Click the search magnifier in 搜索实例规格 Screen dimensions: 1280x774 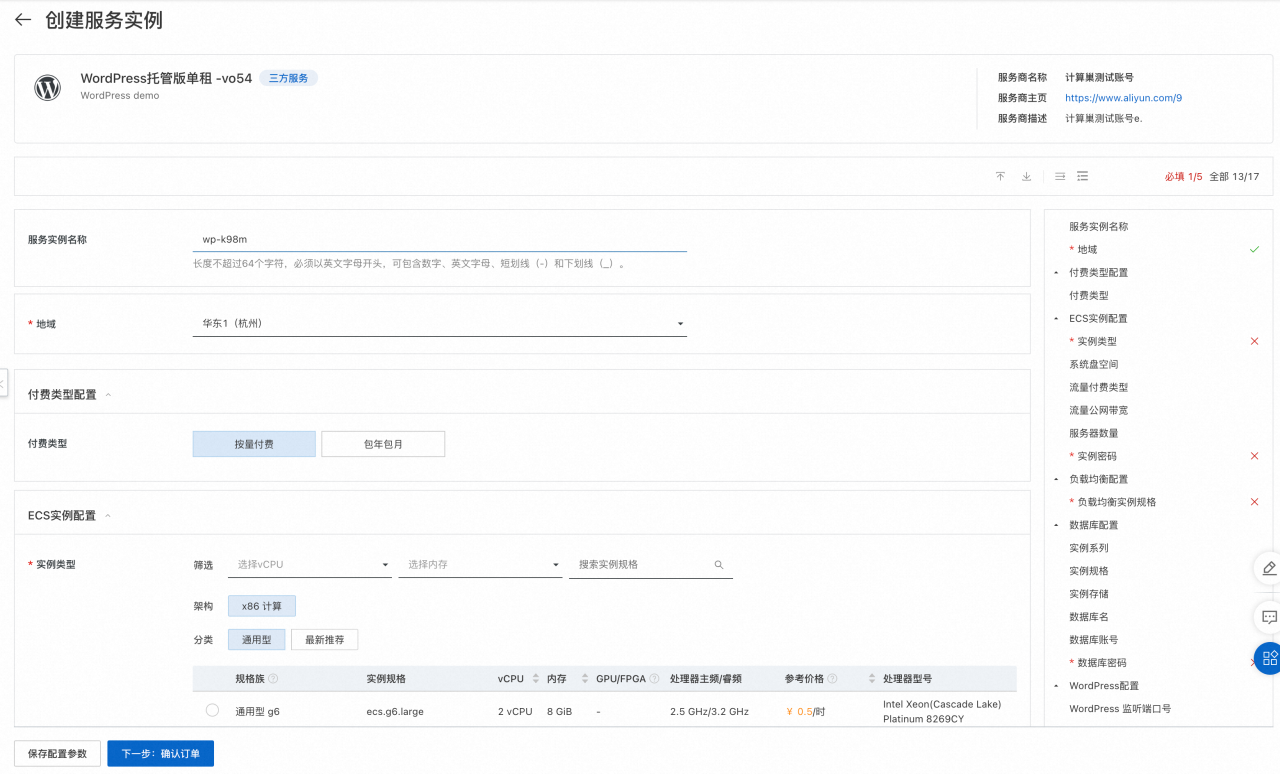tap(719, 565)
